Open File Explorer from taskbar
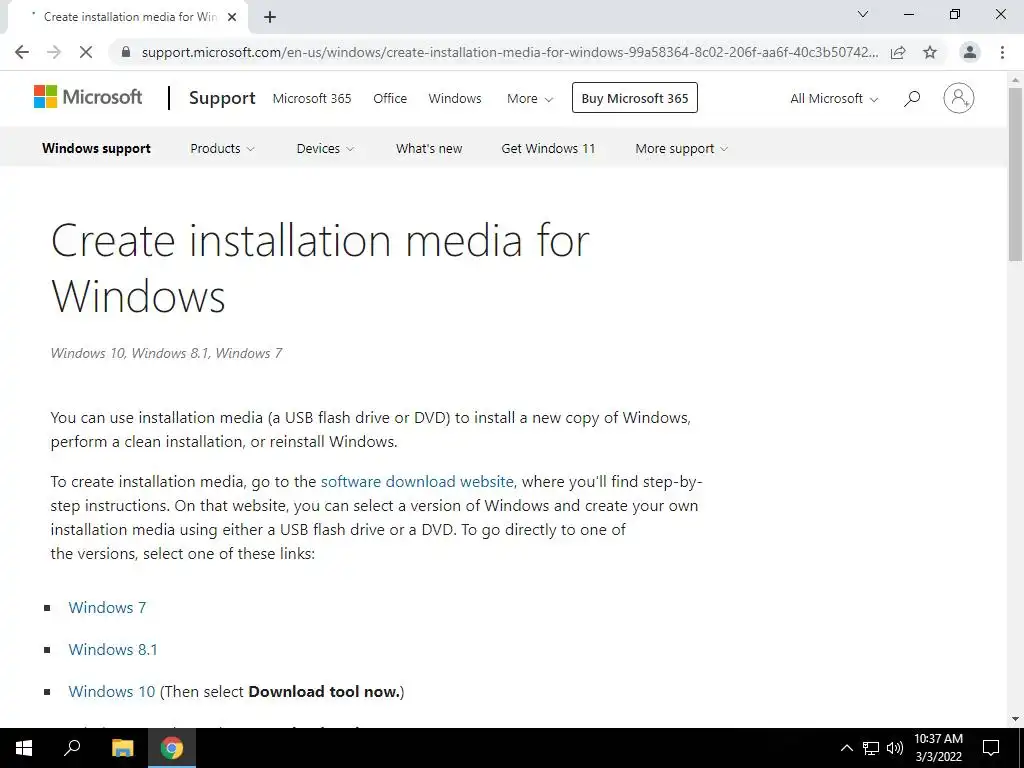This screenshot has width=1024, height=768. pyautogui.click(x=122, y=748)
